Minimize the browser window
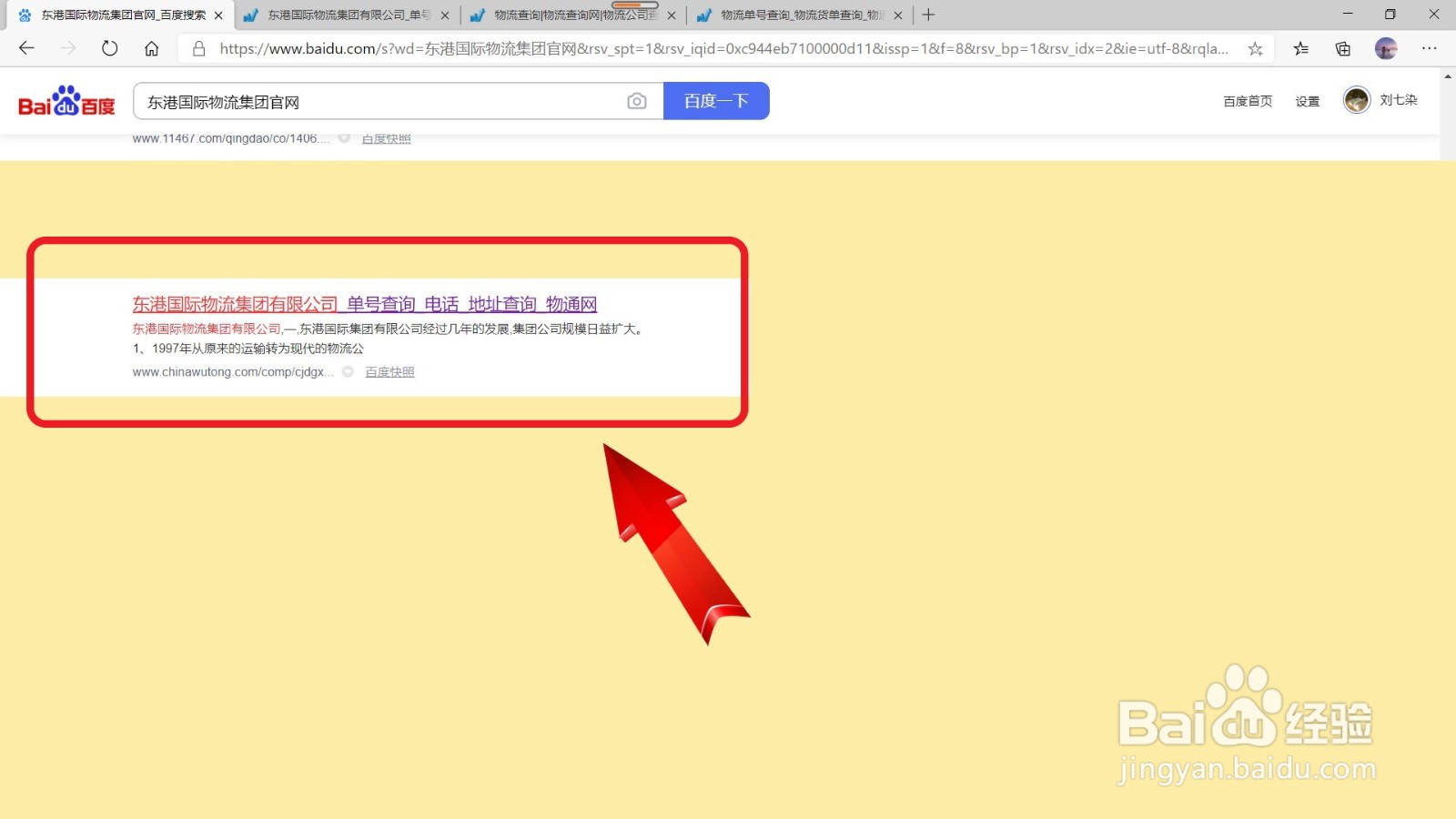1456x819 pixels. tap(1348, 15)
